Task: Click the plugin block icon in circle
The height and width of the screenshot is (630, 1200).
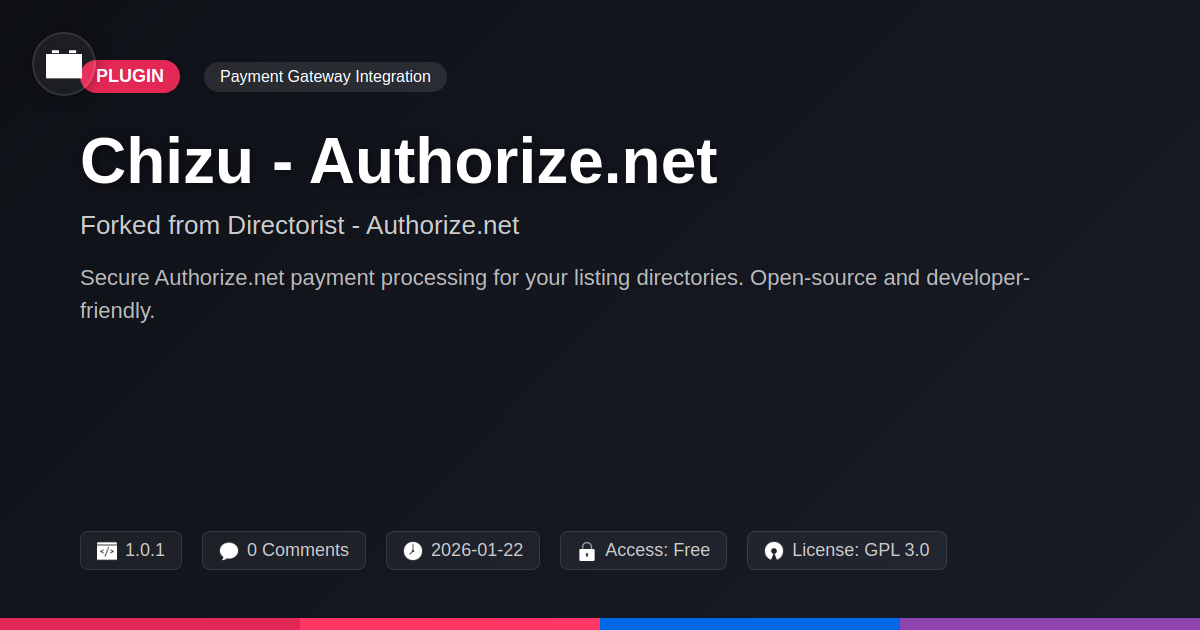Action: click(64, 64)
